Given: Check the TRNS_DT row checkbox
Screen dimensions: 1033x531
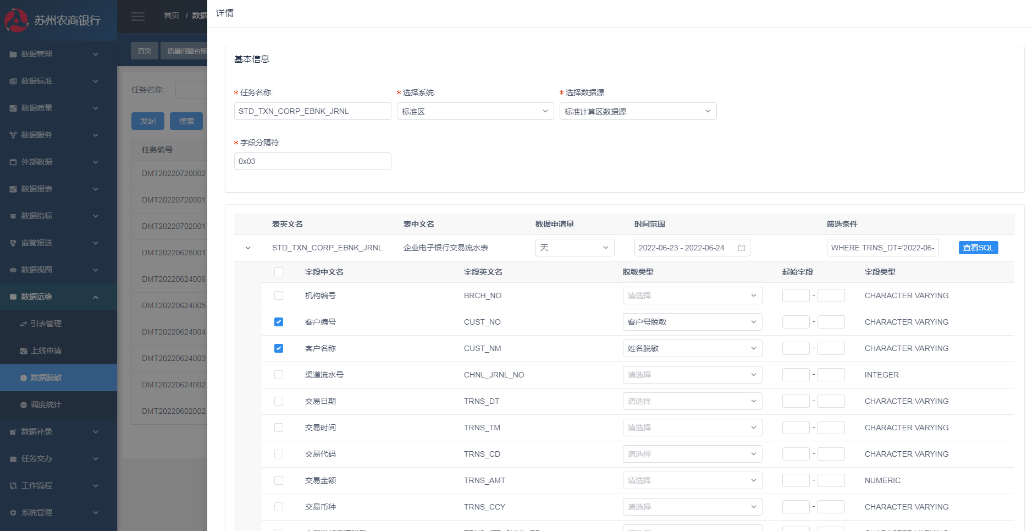Looking at the screenshot, I should [x=278, y=401].
